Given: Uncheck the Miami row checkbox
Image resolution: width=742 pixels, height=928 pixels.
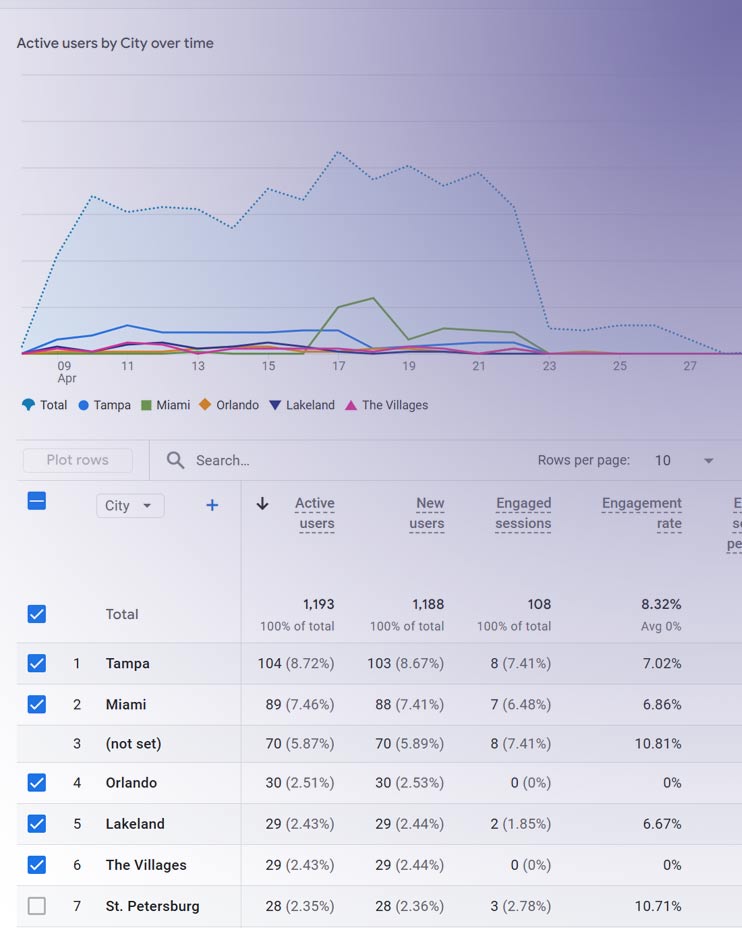Looking at the screenshot, I should pos(37,704).
